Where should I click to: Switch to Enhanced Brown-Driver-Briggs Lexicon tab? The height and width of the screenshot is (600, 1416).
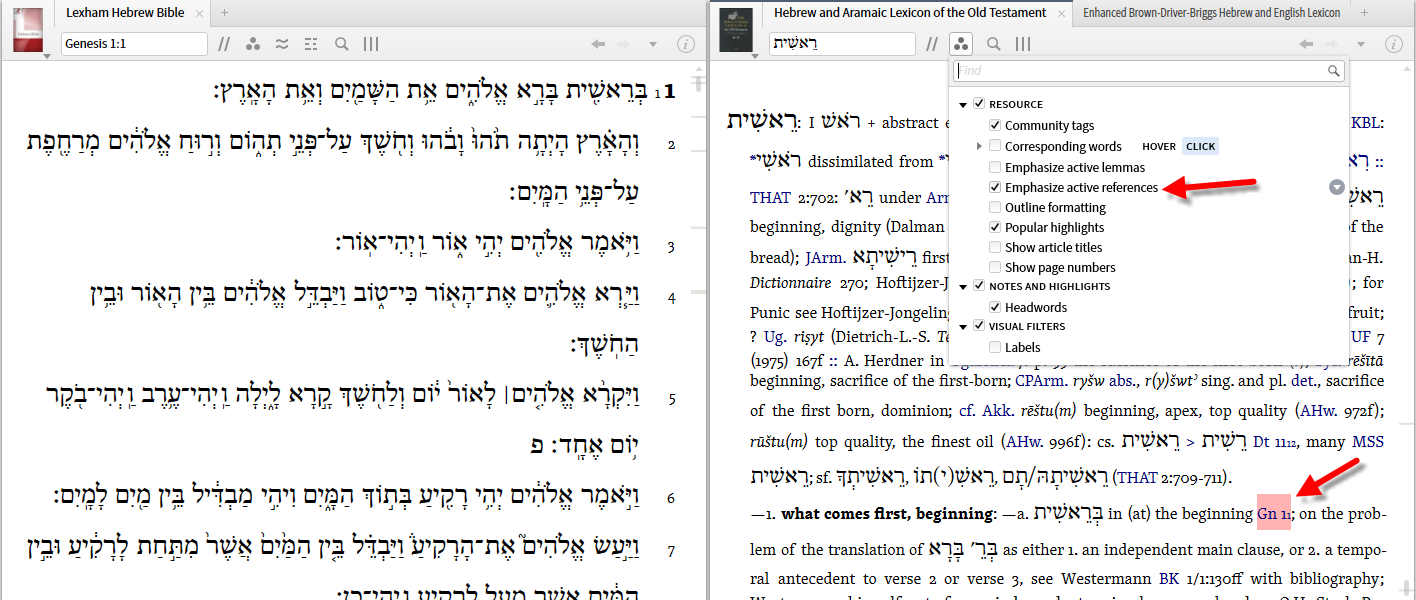(1211, 13)
